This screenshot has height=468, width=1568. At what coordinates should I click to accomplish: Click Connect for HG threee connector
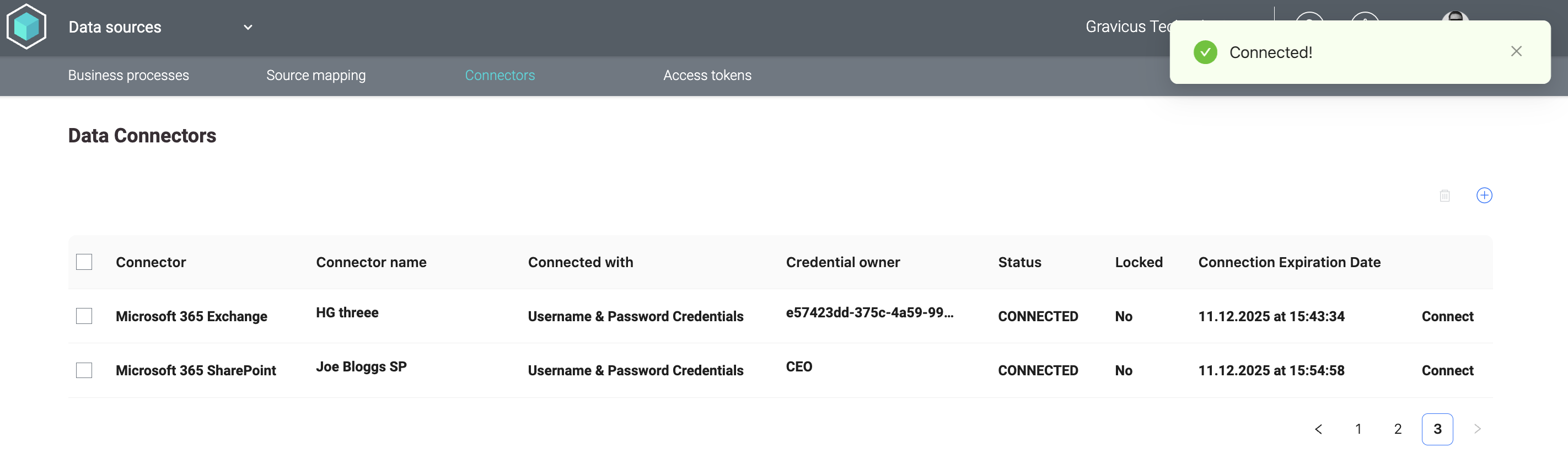pyautogui.click(x=1447, y=316)
